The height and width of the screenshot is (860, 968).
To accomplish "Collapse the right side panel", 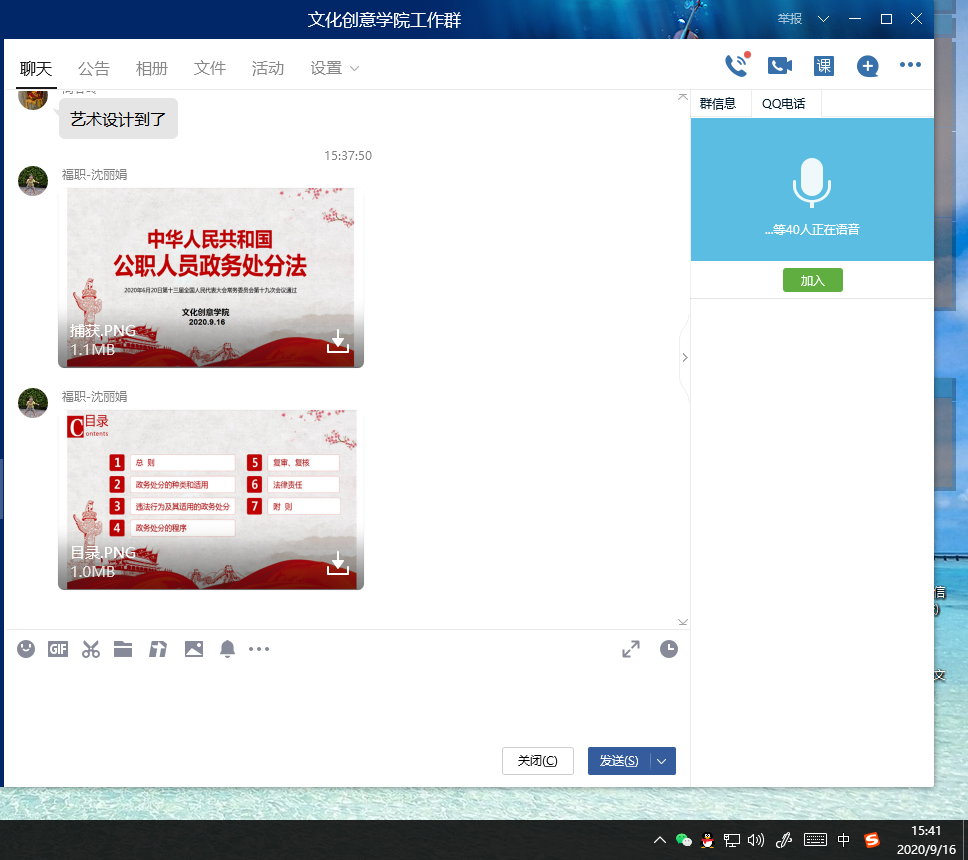I will pos(684,357).
